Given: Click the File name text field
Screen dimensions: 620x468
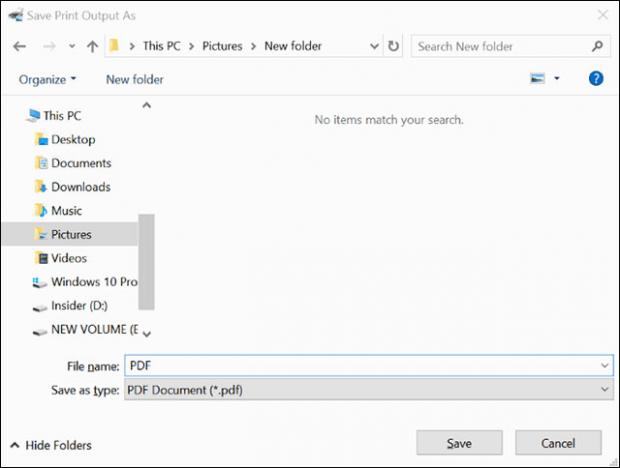Looking at the screenshot, I should point(360,367).
